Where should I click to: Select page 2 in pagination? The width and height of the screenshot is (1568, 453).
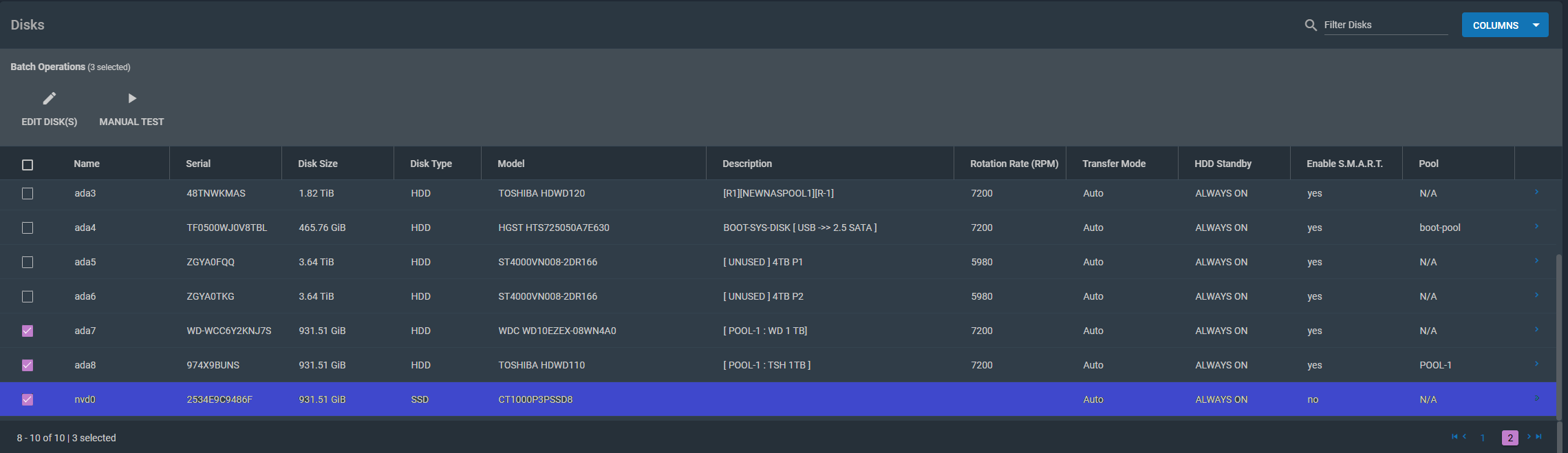pyautogui.click(x=1510, y=438)
